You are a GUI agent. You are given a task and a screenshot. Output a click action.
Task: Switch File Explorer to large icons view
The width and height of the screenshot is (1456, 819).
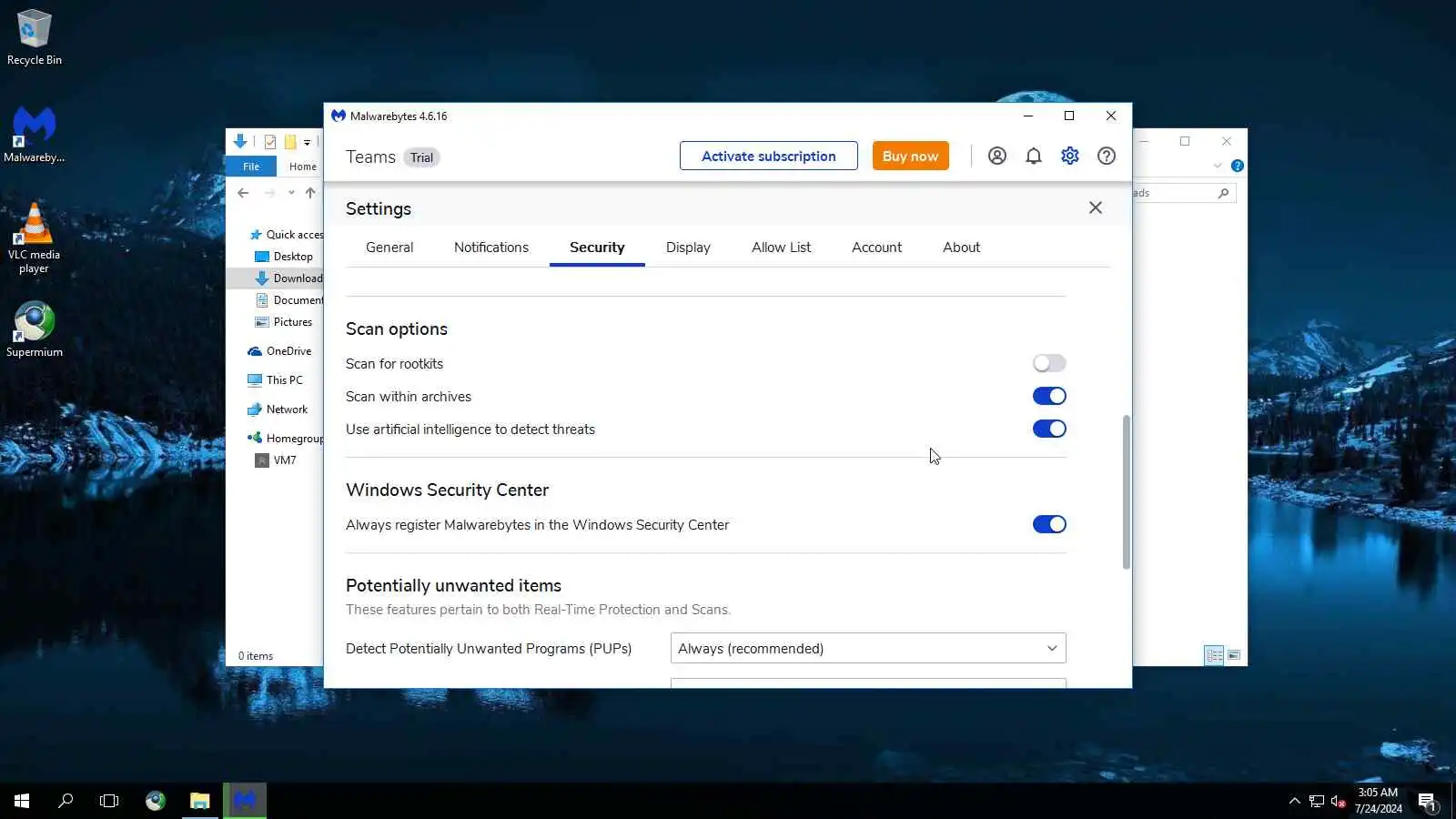pyautogui.click(x=1234, y=655)
